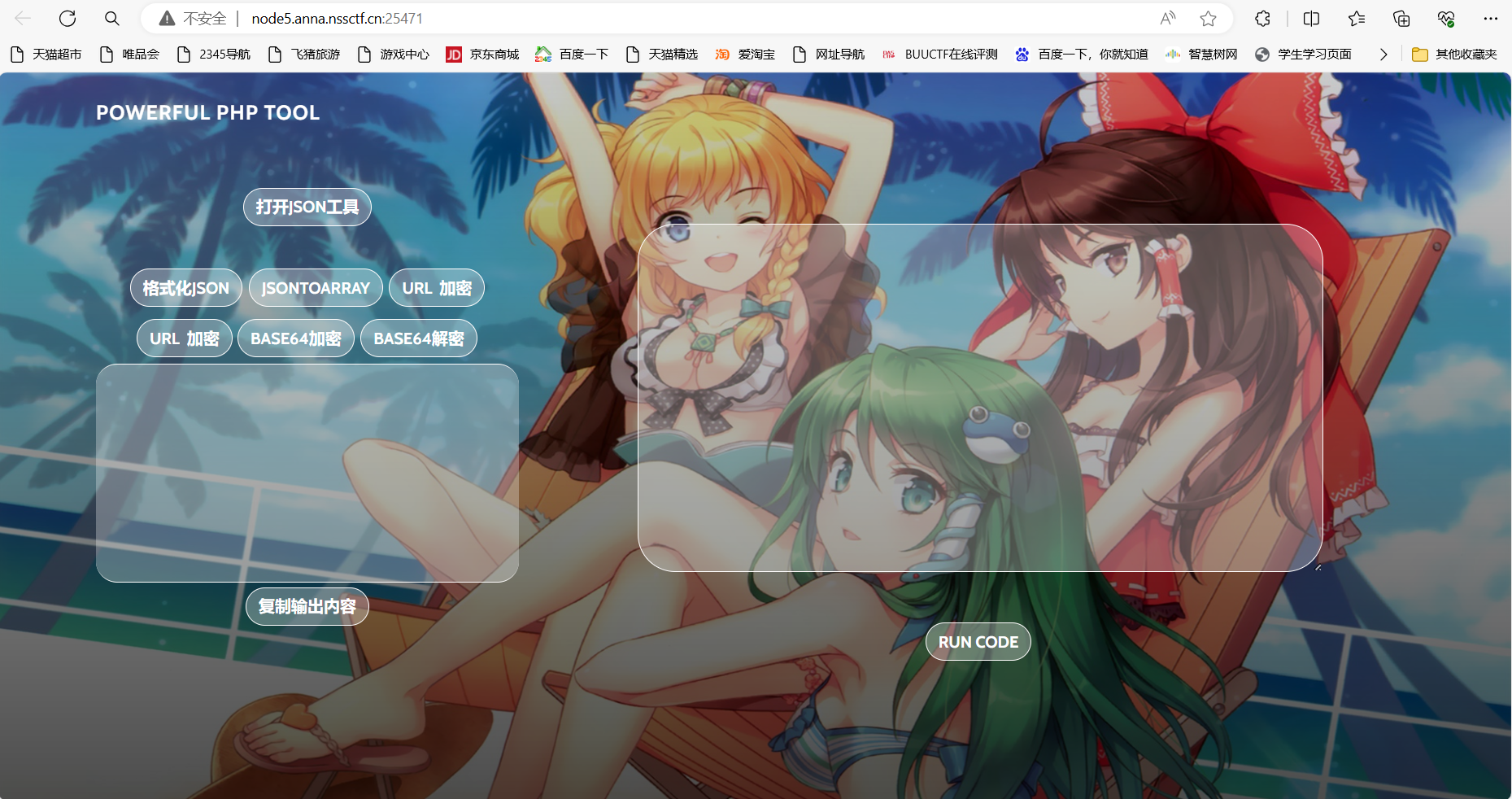Click URL 加密 button next to JSONTOARRAY
Viewport: 1512px width, 799px height.
coord(437,288)
